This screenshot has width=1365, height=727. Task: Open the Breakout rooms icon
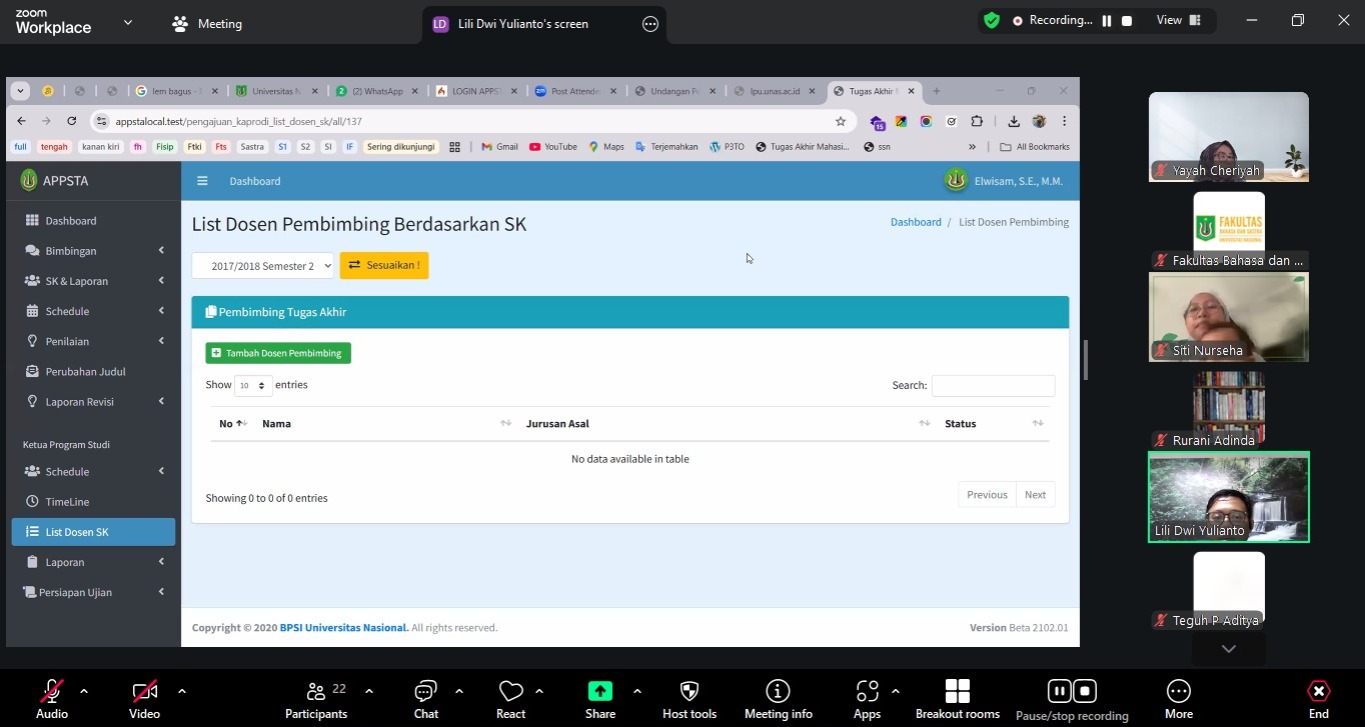[957, 692]
